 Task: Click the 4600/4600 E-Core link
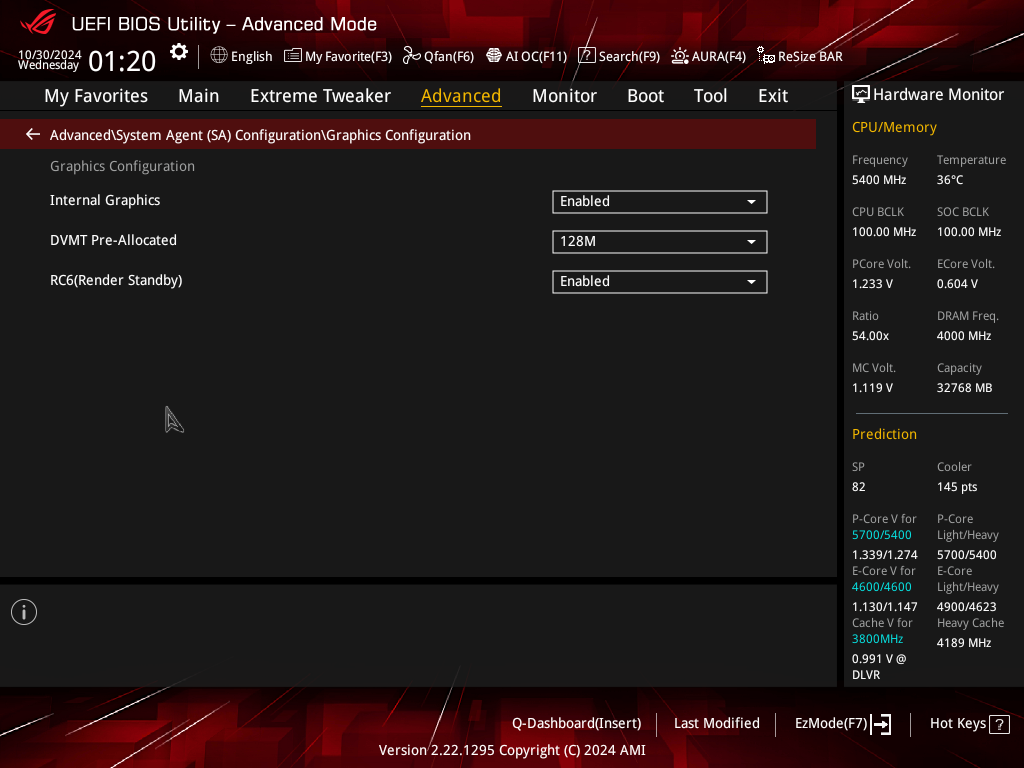[882, 587]
